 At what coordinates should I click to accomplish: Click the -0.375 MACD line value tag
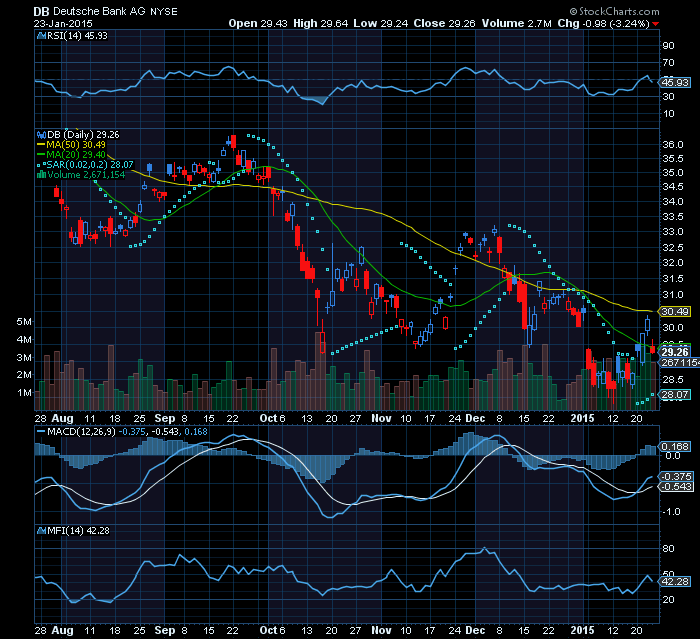(x=676, y=476)
